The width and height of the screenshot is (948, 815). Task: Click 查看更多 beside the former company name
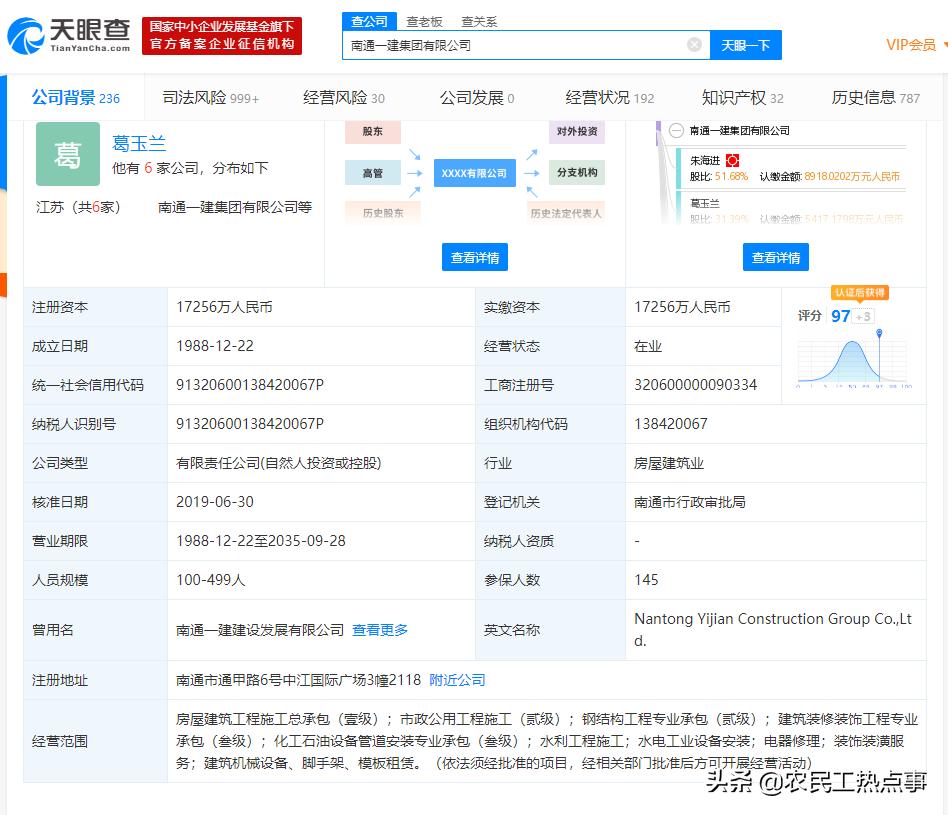[379, 630]
